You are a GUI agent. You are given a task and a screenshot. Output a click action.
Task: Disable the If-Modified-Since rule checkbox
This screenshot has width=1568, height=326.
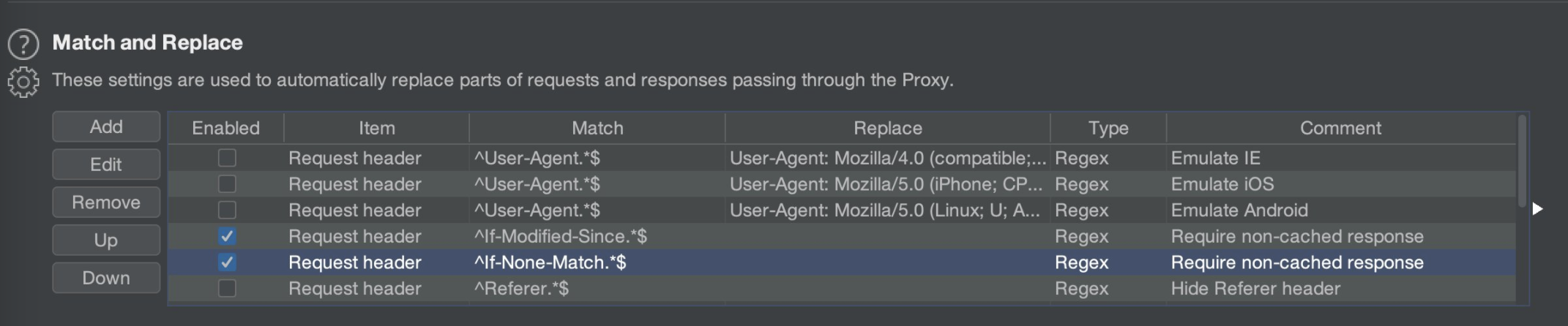pyautogui.click(x=227, y=236)
